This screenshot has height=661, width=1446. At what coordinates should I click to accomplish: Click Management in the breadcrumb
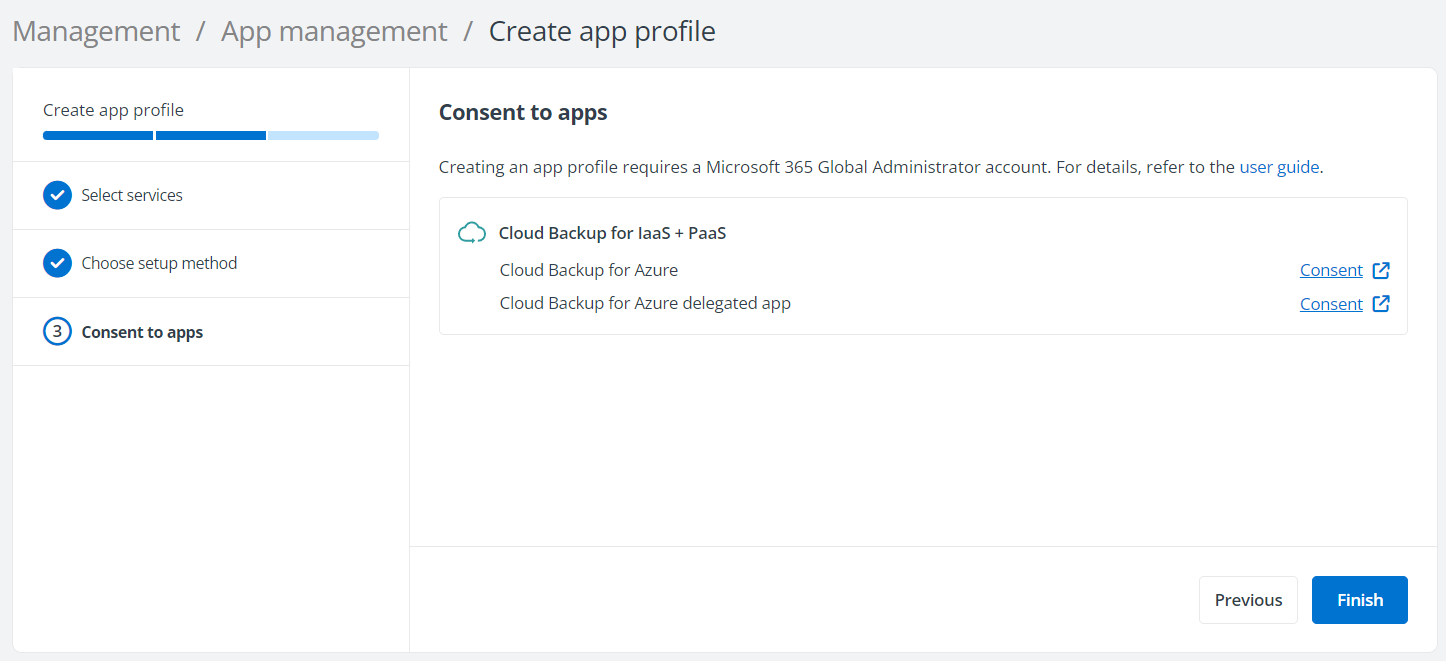[x=95, y=31]
